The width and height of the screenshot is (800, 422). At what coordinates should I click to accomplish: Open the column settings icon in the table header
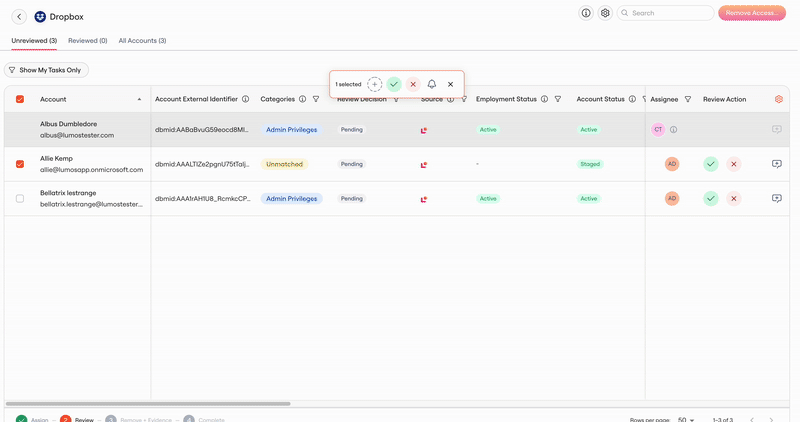click(x=779, y=99)
